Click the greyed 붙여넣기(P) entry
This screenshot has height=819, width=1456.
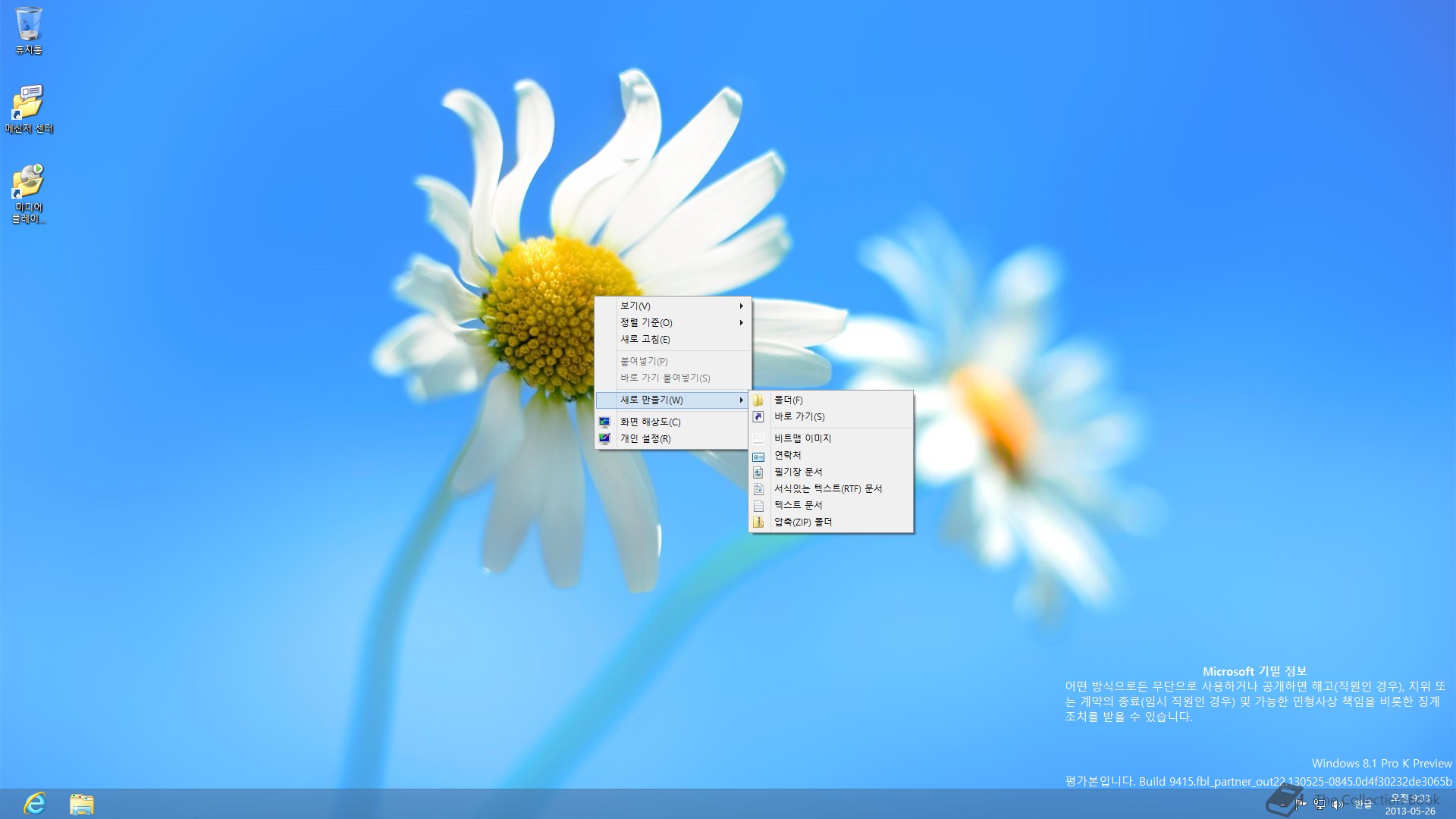(673, 361)
